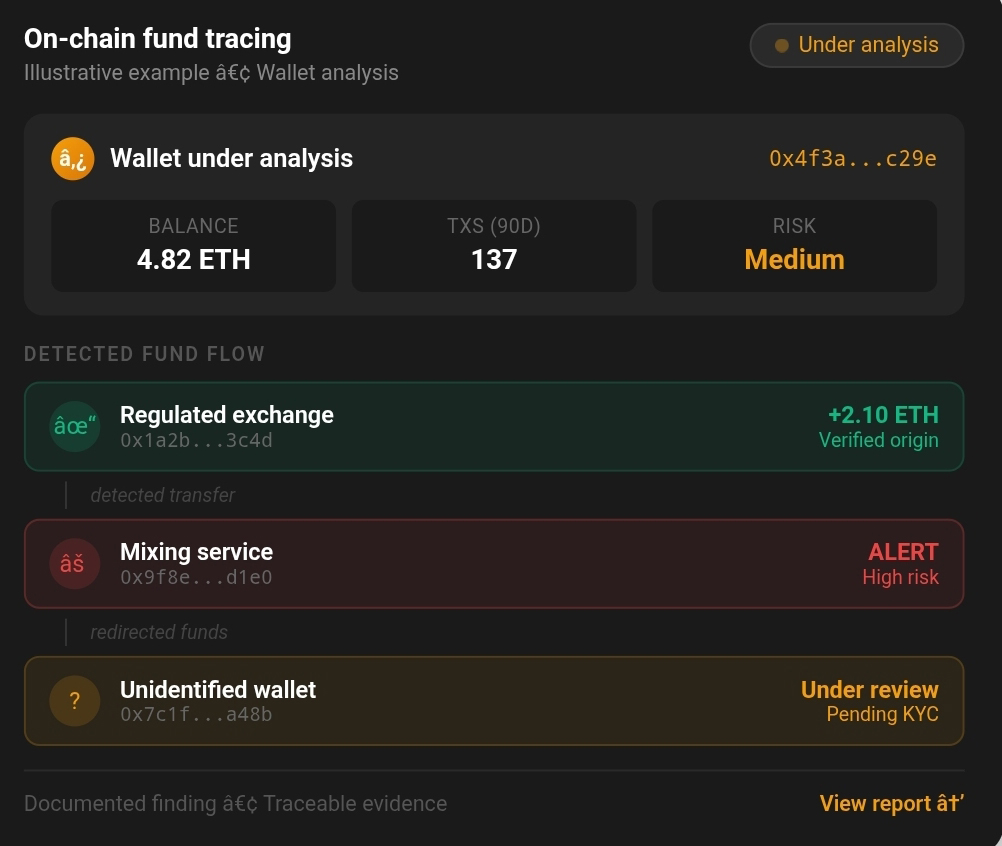Click address 0x9f8e...d1e0 under Mixing service
The width and height of the screenshot is (1002, 846).
(196, 578)
